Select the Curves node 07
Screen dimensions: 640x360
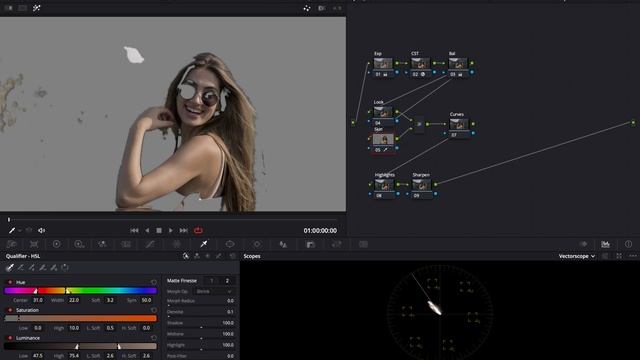pos(459,127)
